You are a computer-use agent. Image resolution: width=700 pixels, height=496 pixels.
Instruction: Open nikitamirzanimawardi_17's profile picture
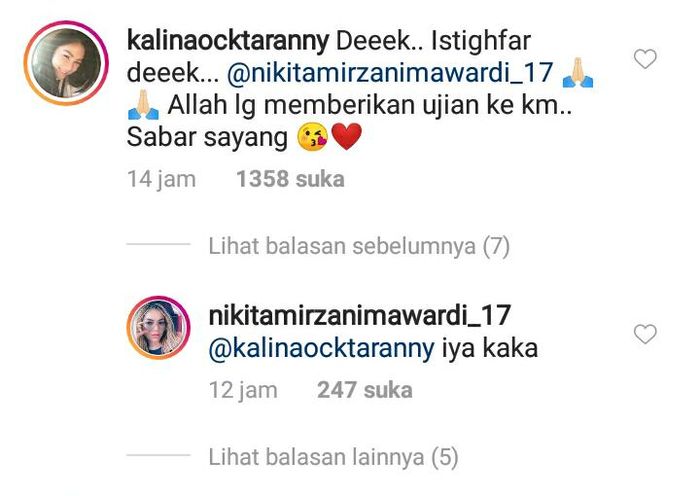click(x=158, y=327)
